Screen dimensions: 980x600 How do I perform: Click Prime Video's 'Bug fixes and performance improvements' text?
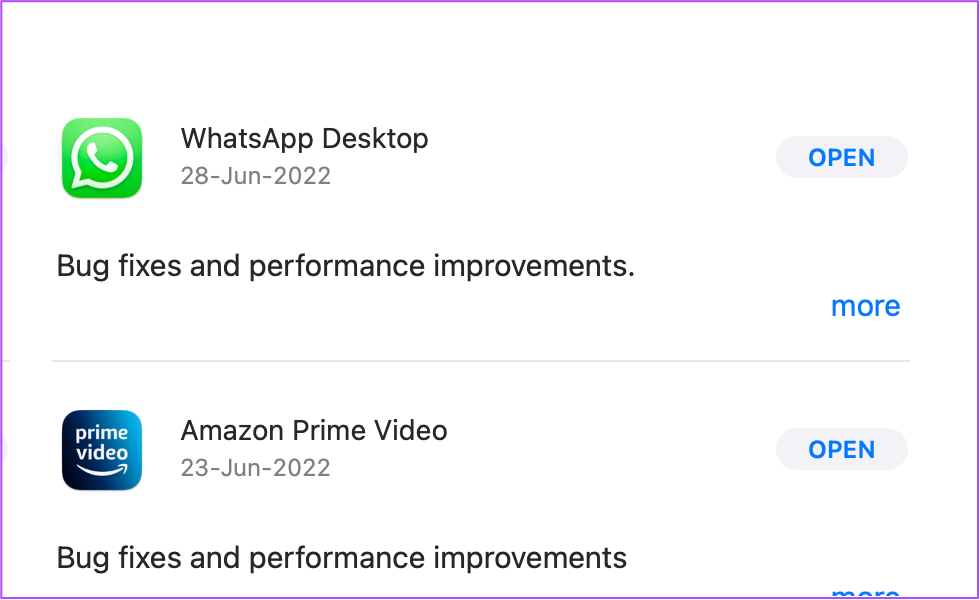[341, 559]
